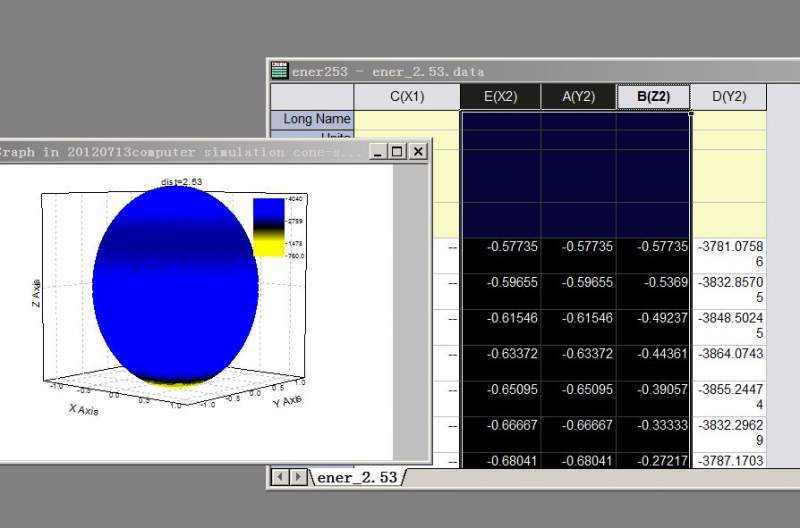The height and width of the screenshot is (528, 800).
Task: Click the 2789 legend scale value
Action: tap(296, 221)
